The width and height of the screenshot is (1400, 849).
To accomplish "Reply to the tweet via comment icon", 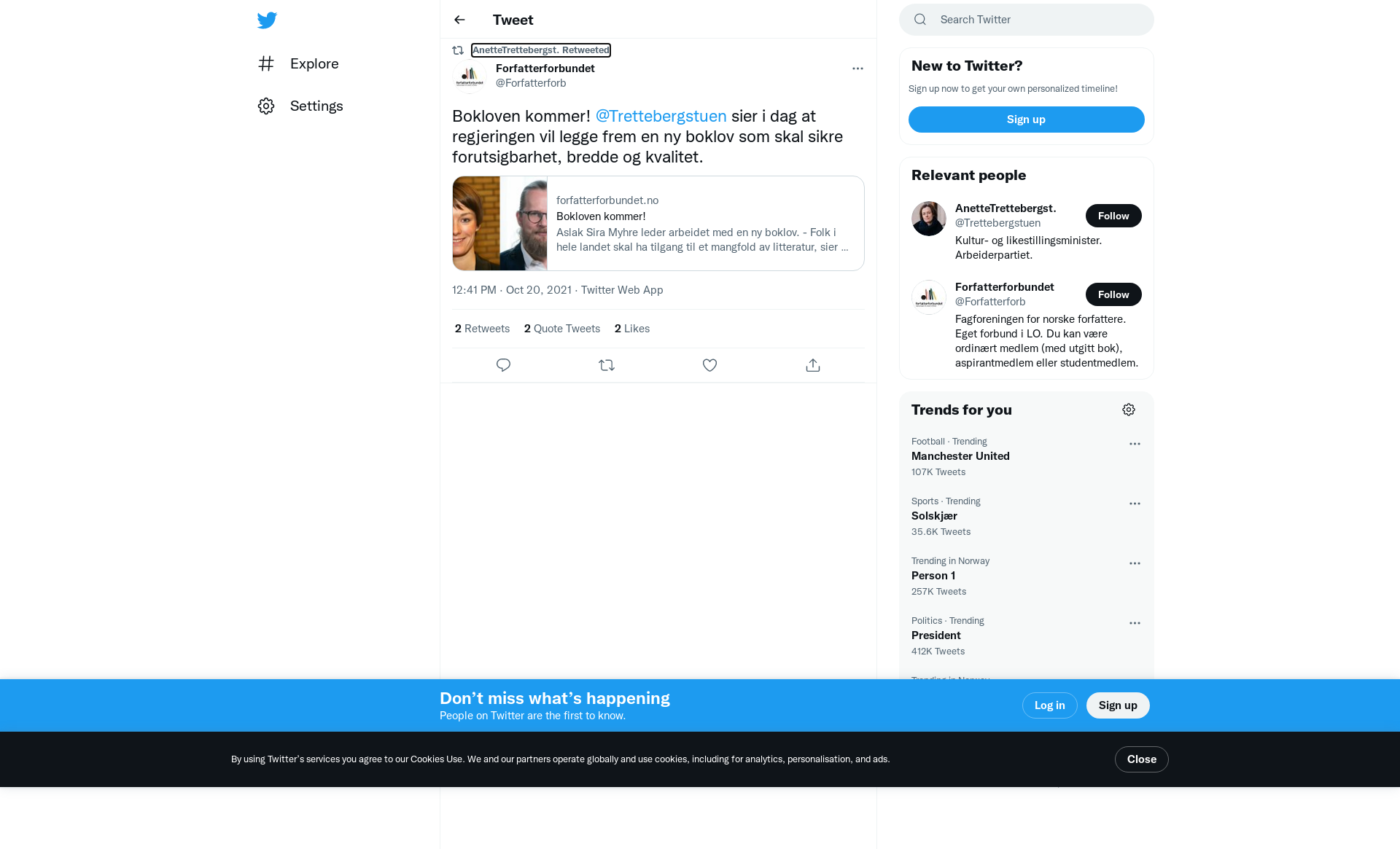I will [x=503, y=365].
